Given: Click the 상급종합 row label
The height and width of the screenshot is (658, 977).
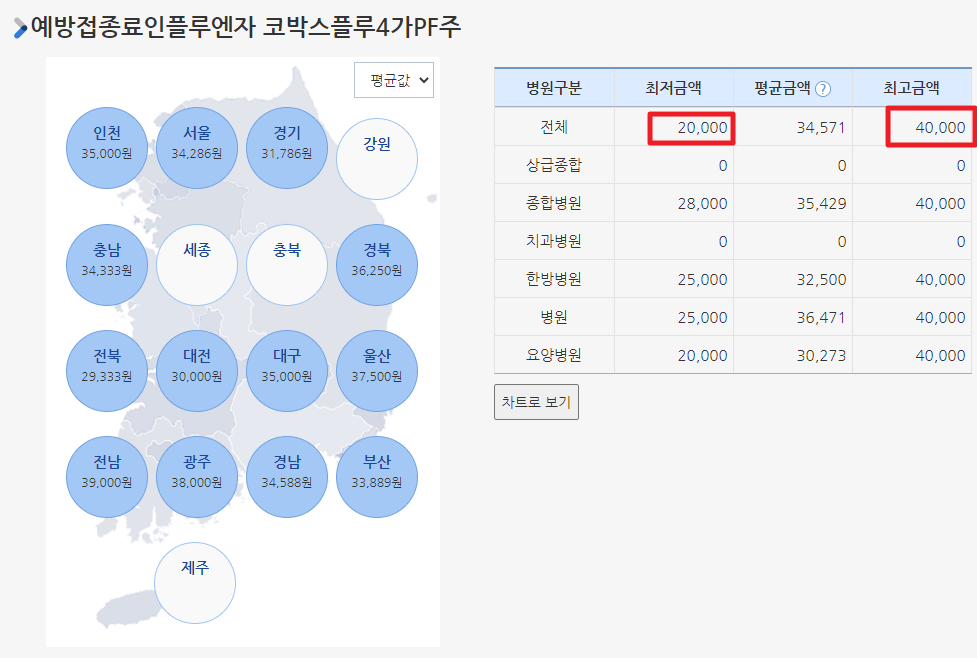Looking at the screenshot, I should [554, 165].
